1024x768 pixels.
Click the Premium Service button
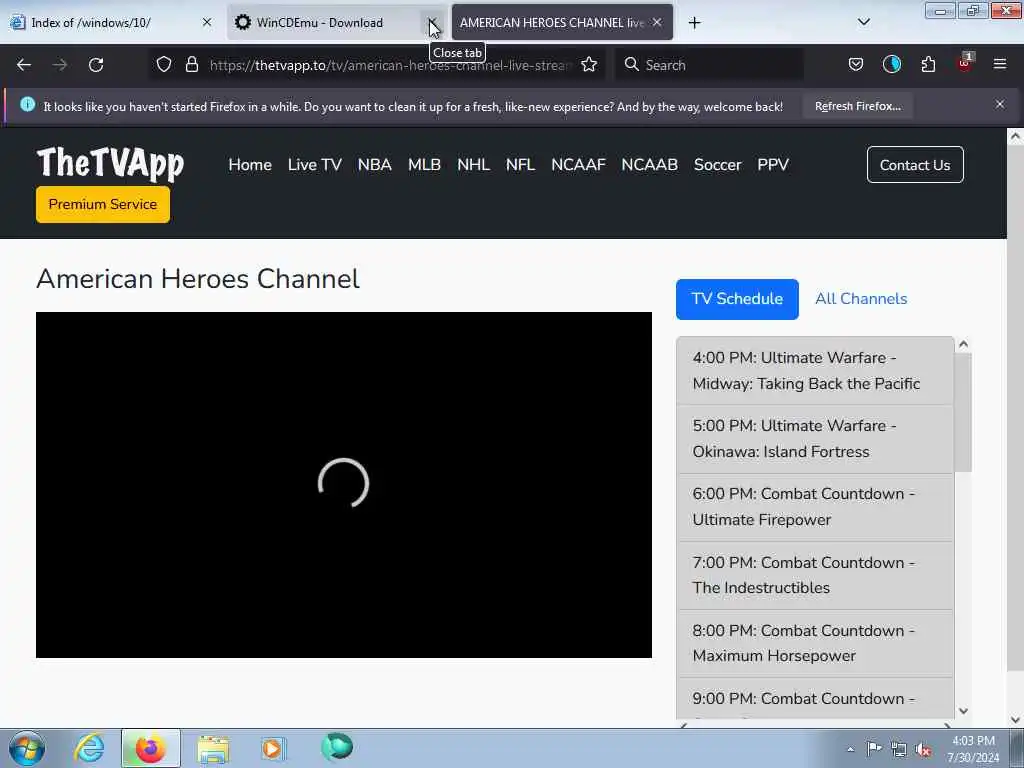(x=103, y=204)
